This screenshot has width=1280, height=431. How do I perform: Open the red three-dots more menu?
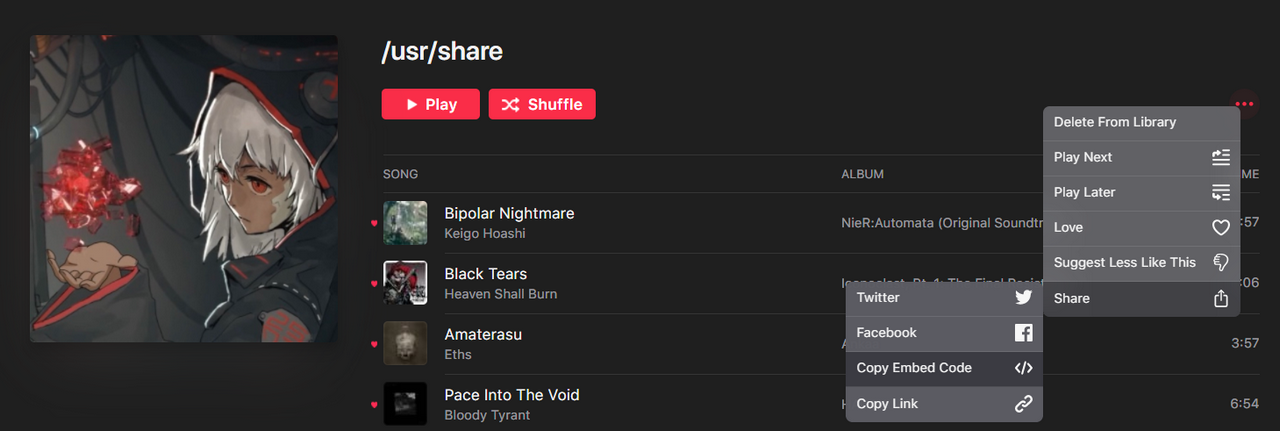point(1244,104)
